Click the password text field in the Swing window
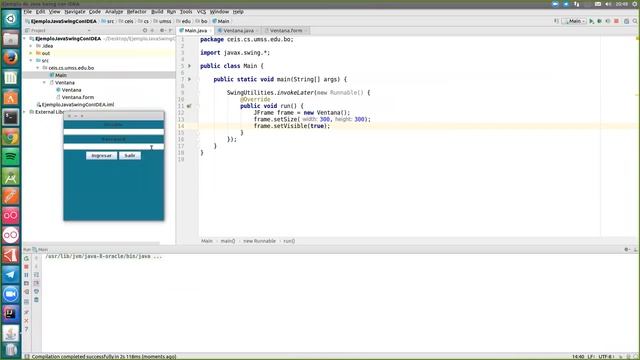Viewport: 640px width, 360px height. point(113,147)
